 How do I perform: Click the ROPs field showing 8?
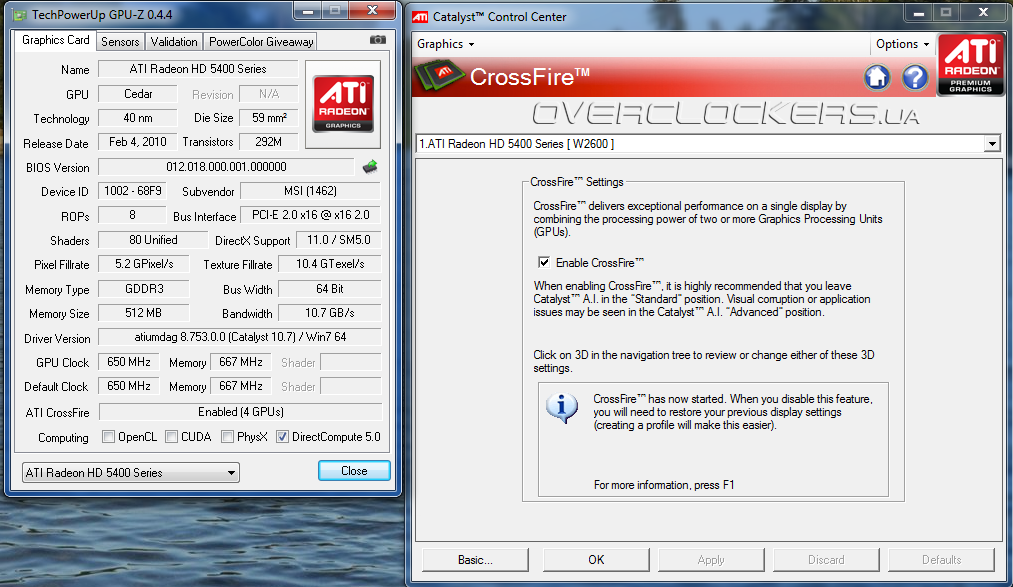click(x=132, y=215)
